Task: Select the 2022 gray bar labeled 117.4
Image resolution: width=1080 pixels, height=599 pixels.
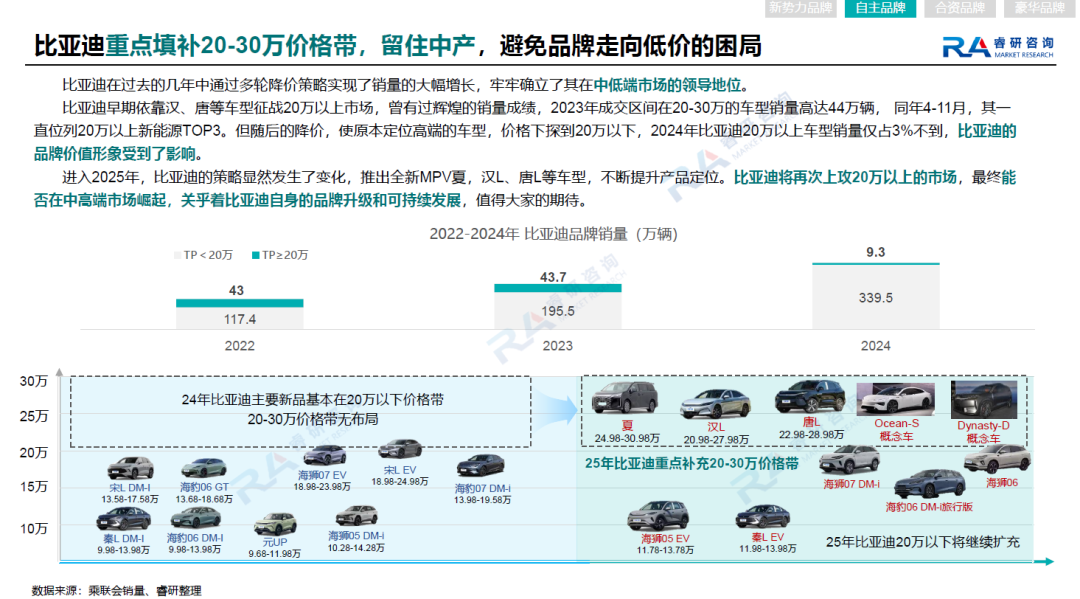Action: [240, 319]
